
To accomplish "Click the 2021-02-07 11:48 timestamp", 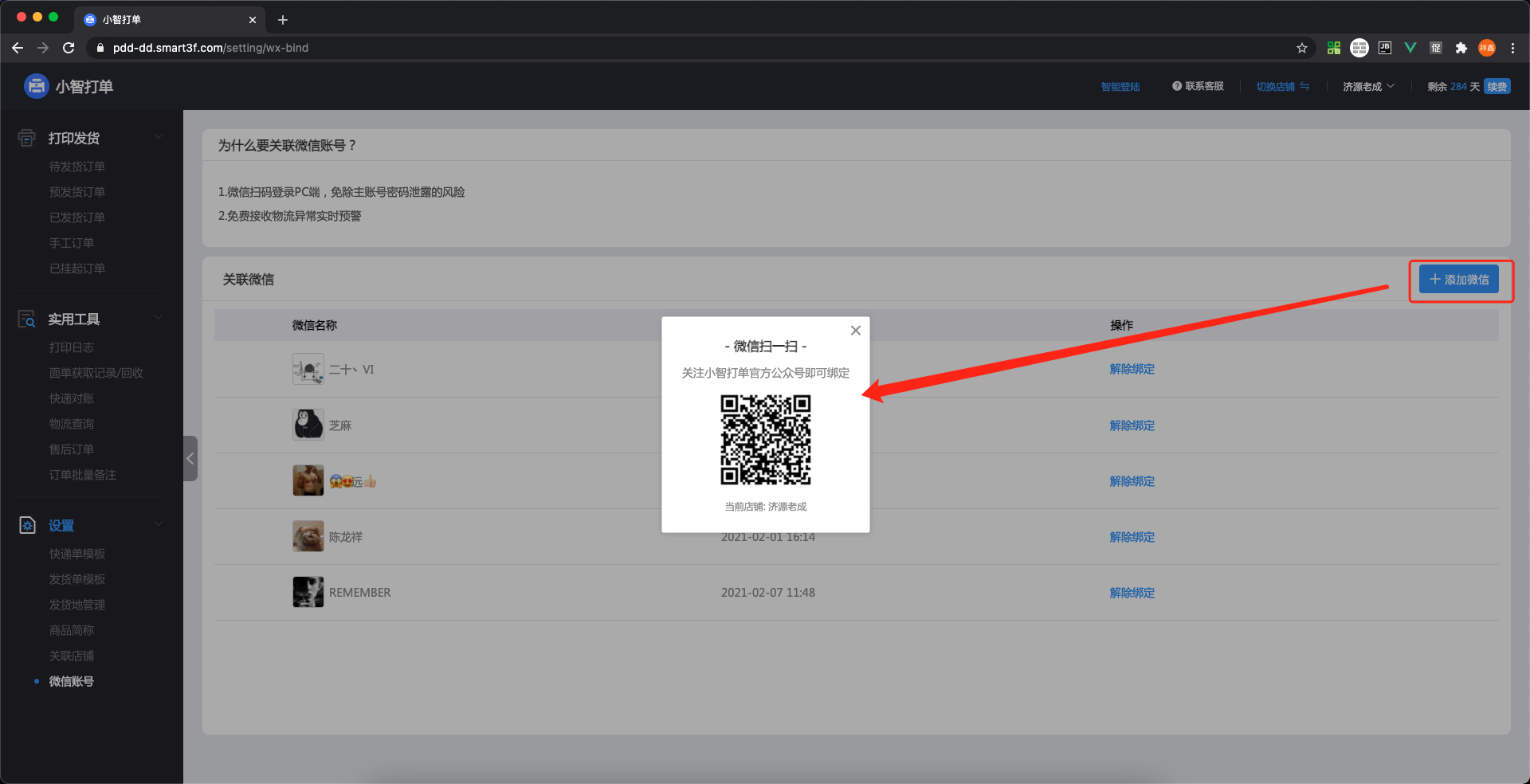I will pyautogui.click(x=768, y=593).
